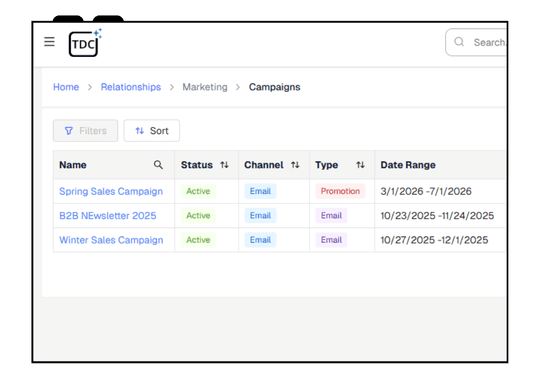Click the Active badge for Spring Sales Campaign

(x=198, y=191)
